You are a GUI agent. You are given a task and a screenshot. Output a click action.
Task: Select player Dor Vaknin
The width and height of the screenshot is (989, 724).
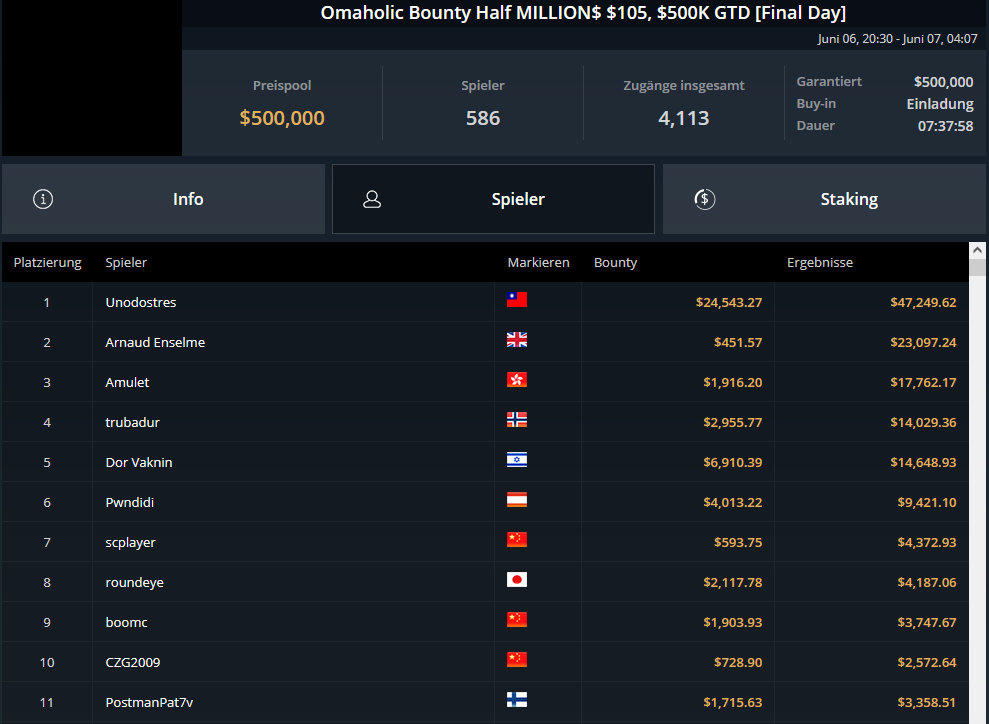click(139, 462)
